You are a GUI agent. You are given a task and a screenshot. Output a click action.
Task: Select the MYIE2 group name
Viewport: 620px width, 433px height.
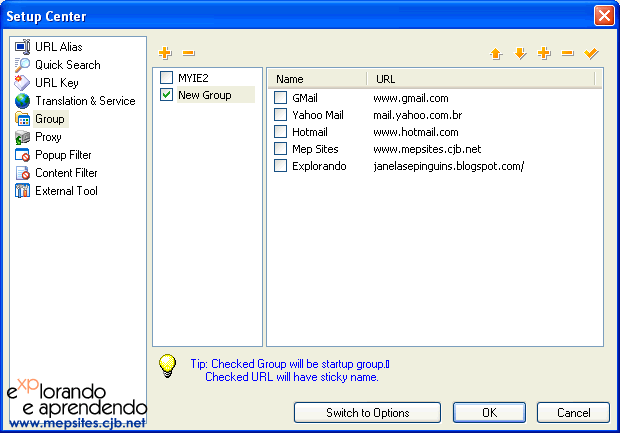click(193, 78)
